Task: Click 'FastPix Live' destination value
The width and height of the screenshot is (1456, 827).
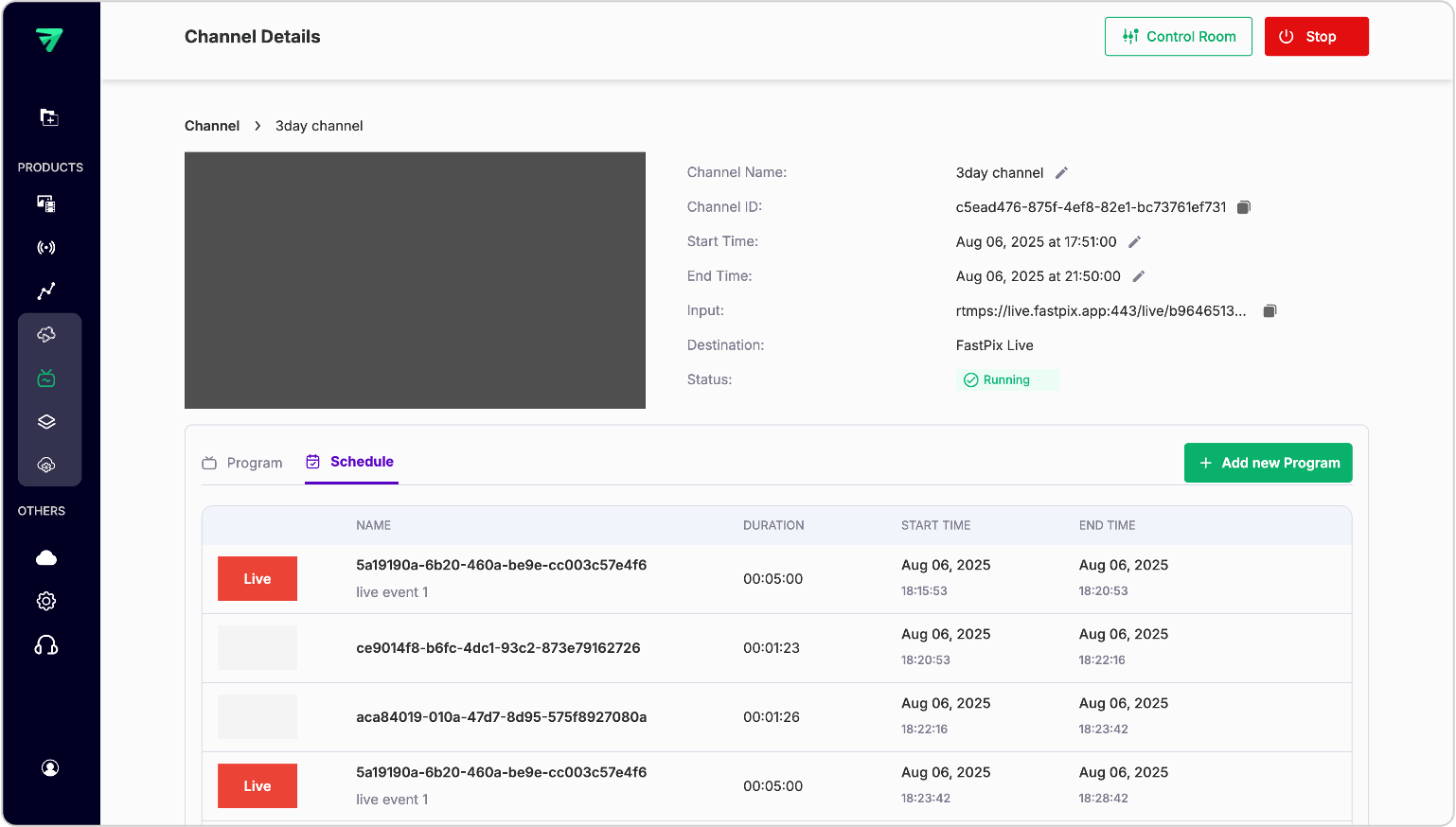Action: pos(995,345)
